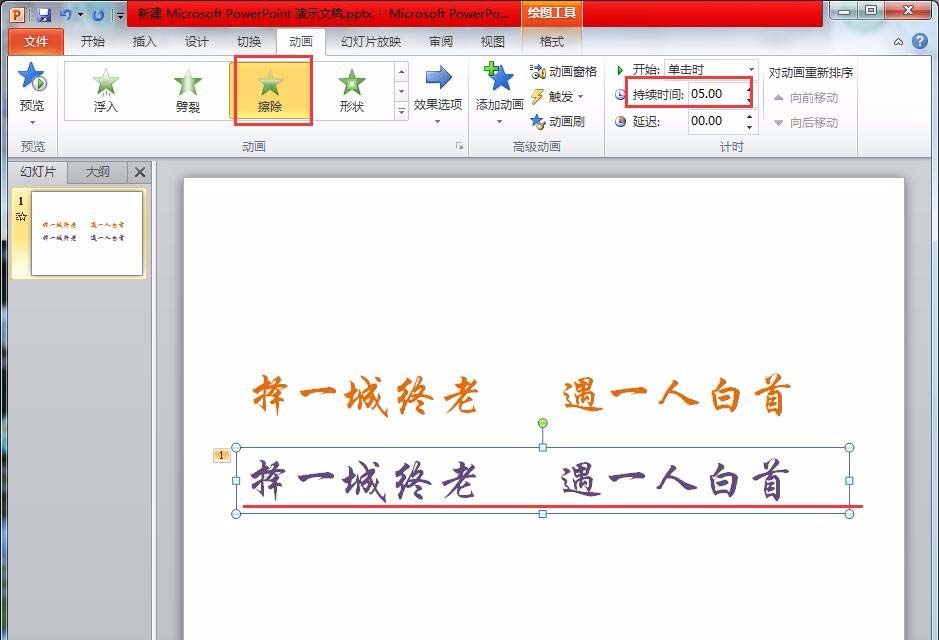Switch to the Transitions (切换) tab
Screen dimensions: 939x640
coord(249,41)
